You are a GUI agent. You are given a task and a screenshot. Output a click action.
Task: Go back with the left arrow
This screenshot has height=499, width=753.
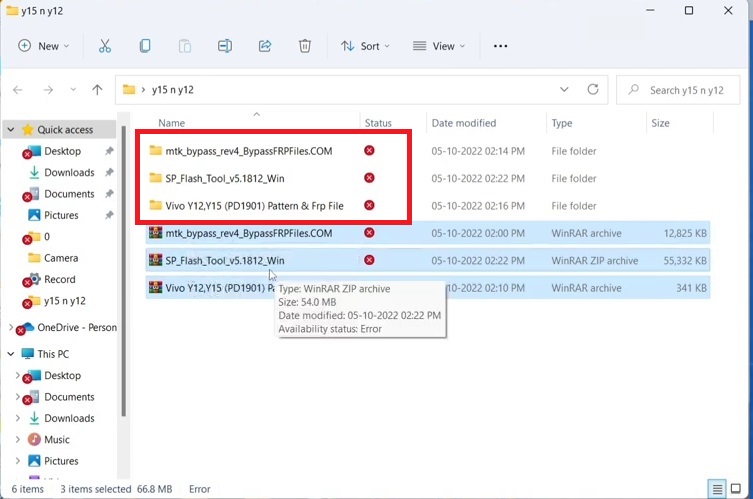(x=18, y=90)
